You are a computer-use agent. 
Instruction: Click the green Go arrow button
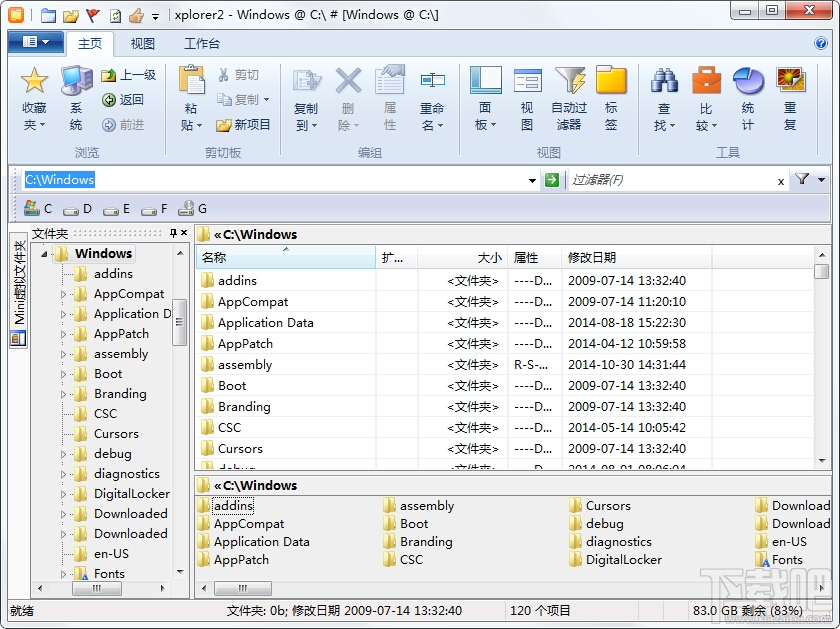tap(552, 179)
